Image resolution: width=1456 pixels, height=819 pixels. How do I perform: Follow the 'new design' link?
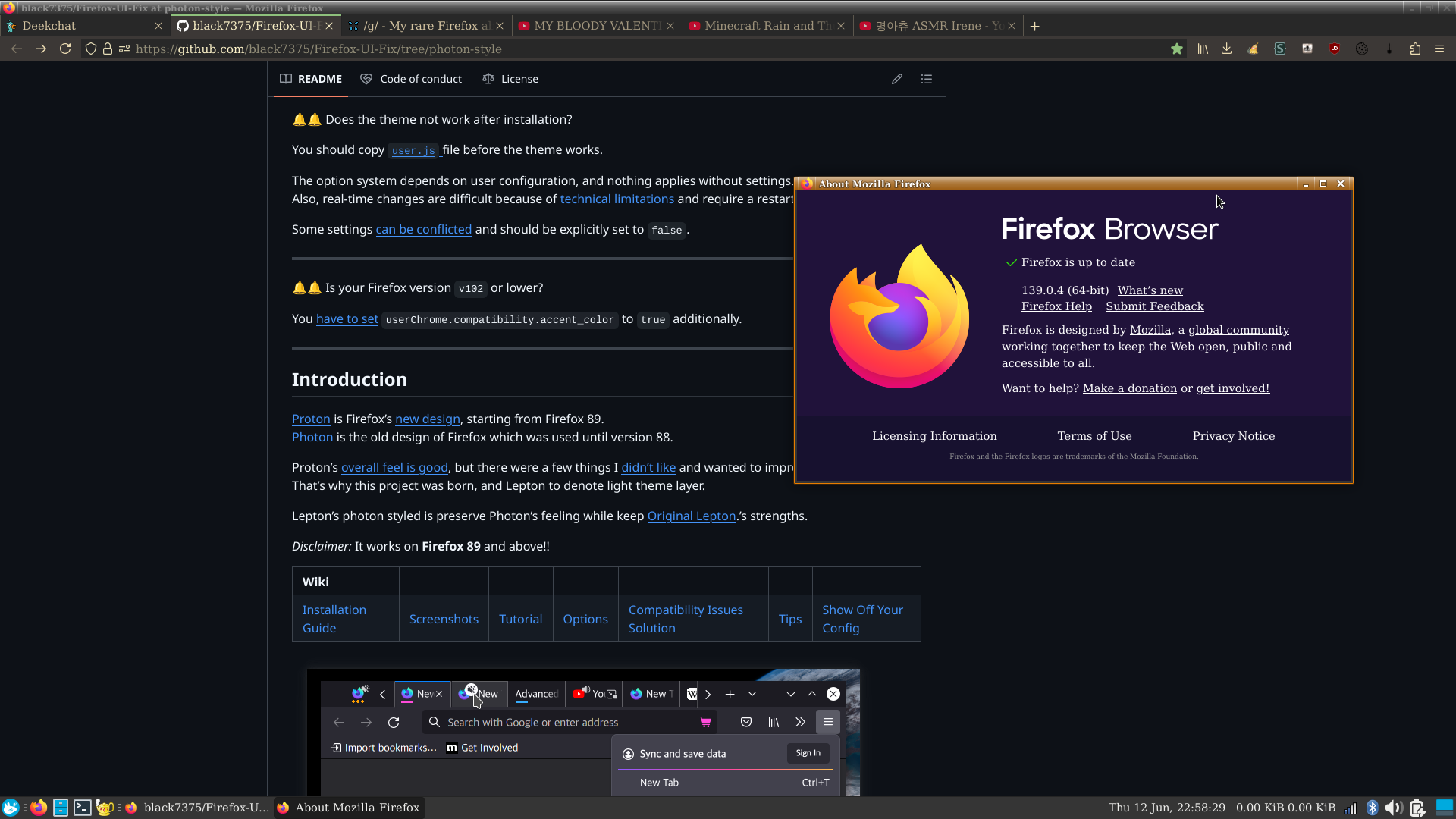pos(427,419)
